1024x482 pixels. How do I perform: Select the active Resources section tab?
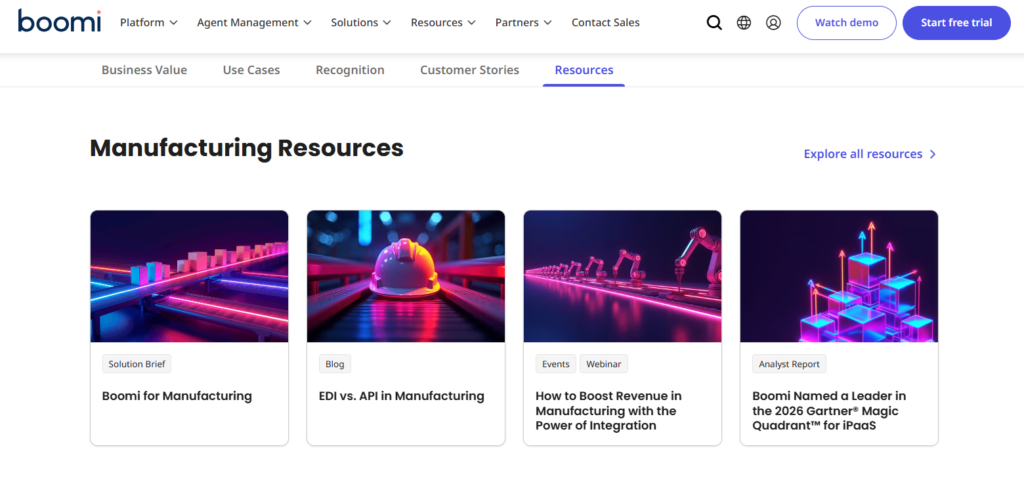584,70
